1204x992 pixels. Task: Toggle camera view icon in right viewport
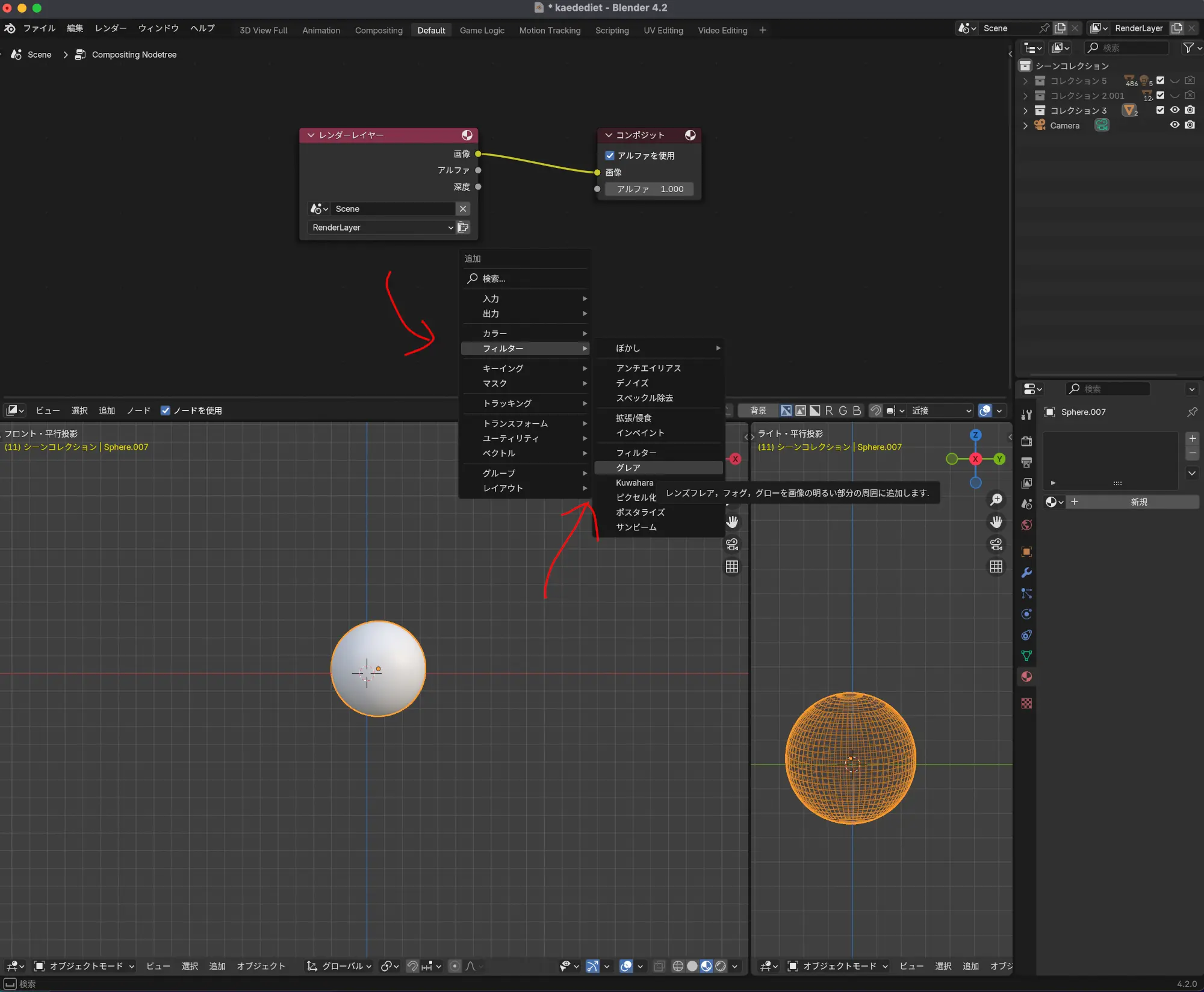click(996, 544)
